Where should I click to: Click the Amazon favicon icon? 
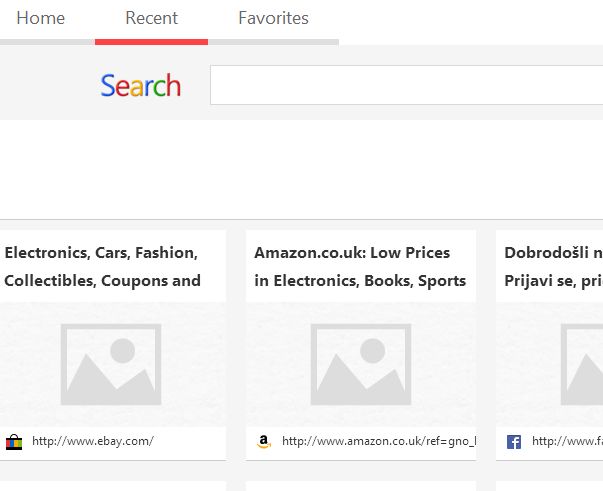tap(264, 441)
